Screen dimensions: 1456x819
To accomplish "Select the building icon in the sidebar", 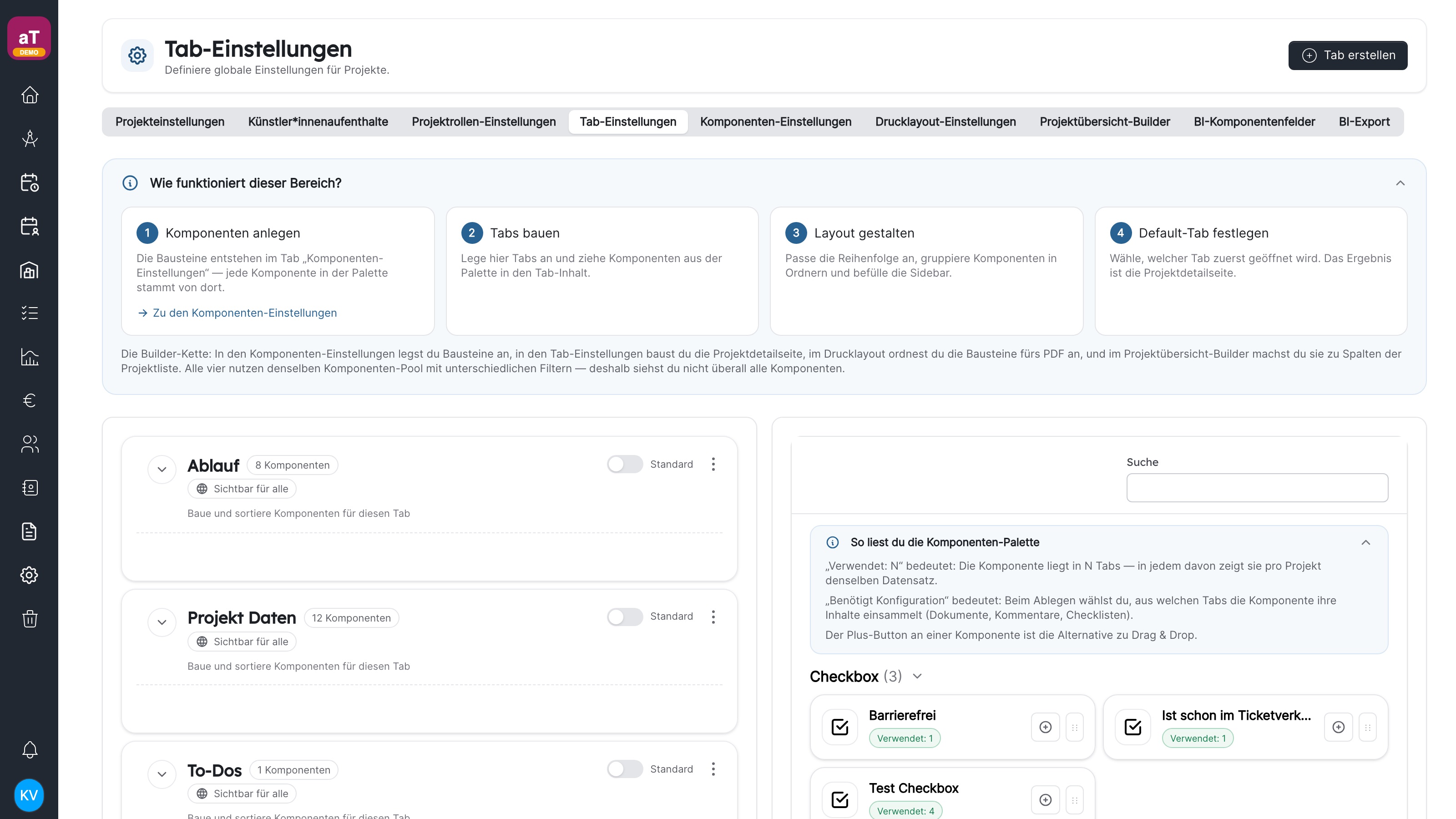I will click(30, 270).
